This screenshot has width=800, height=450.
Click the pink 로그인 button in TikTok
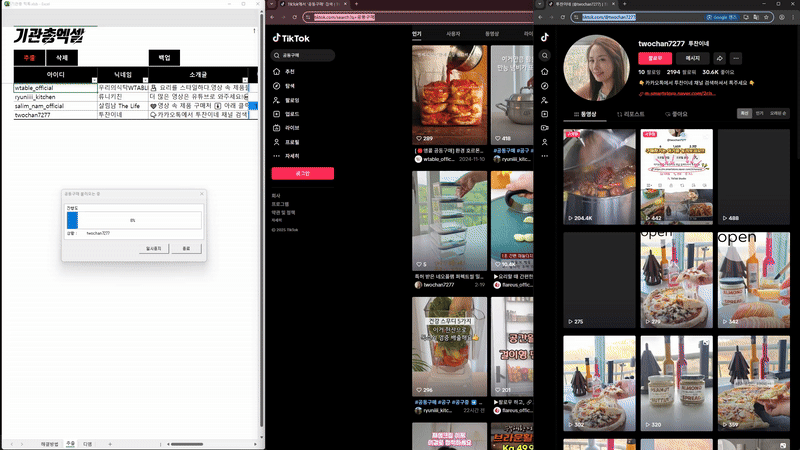303,173
